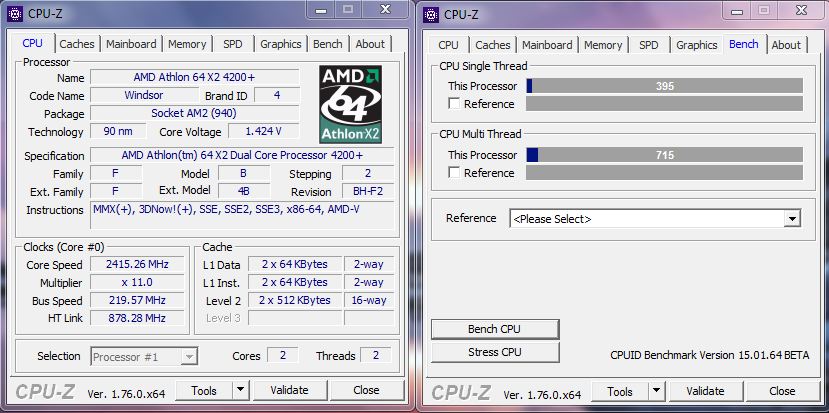Enable Reference checkbox under CPU Multi Thread
This screenshot has height=413, width=829.
(x=454, y=172)
